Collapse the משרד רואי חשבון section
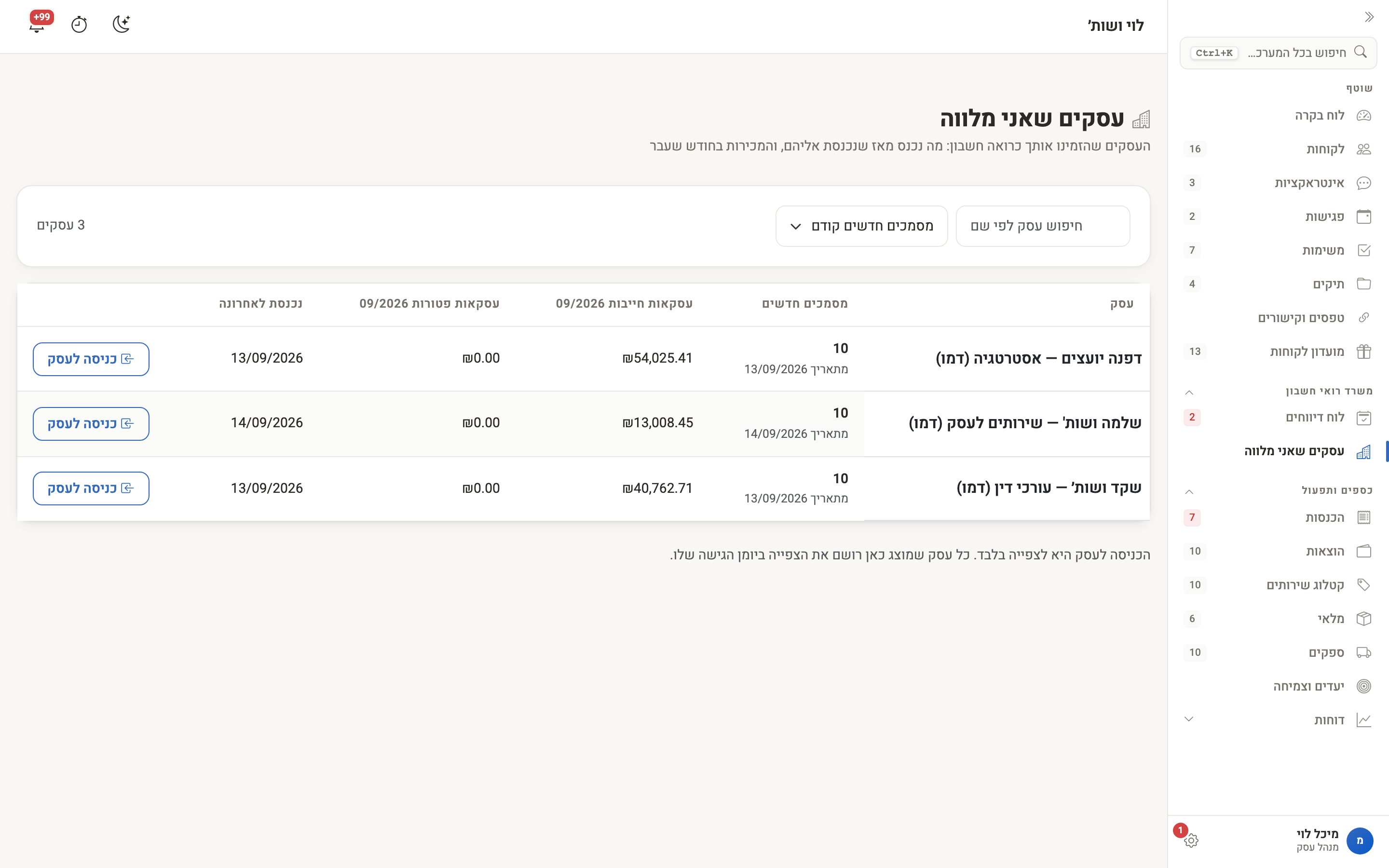 tap(1189, 392)
